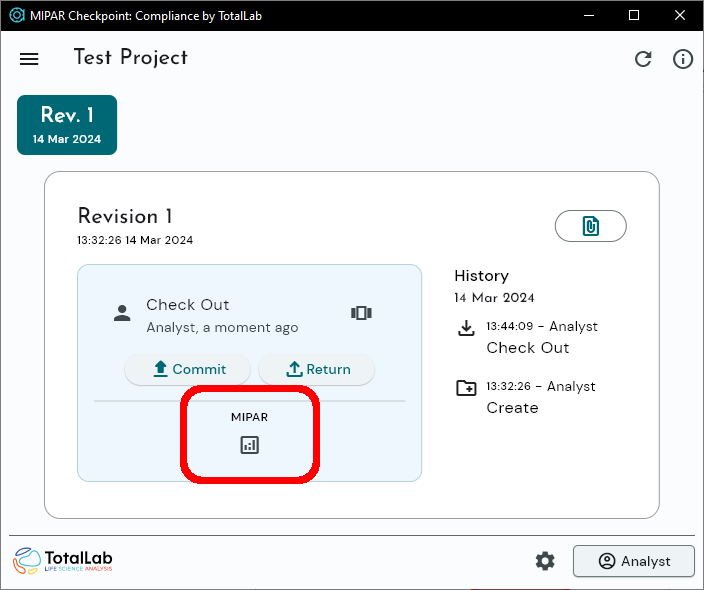704x590 pixels.
Task: Click the create-folder icon in History
Action: pos(466,387)
